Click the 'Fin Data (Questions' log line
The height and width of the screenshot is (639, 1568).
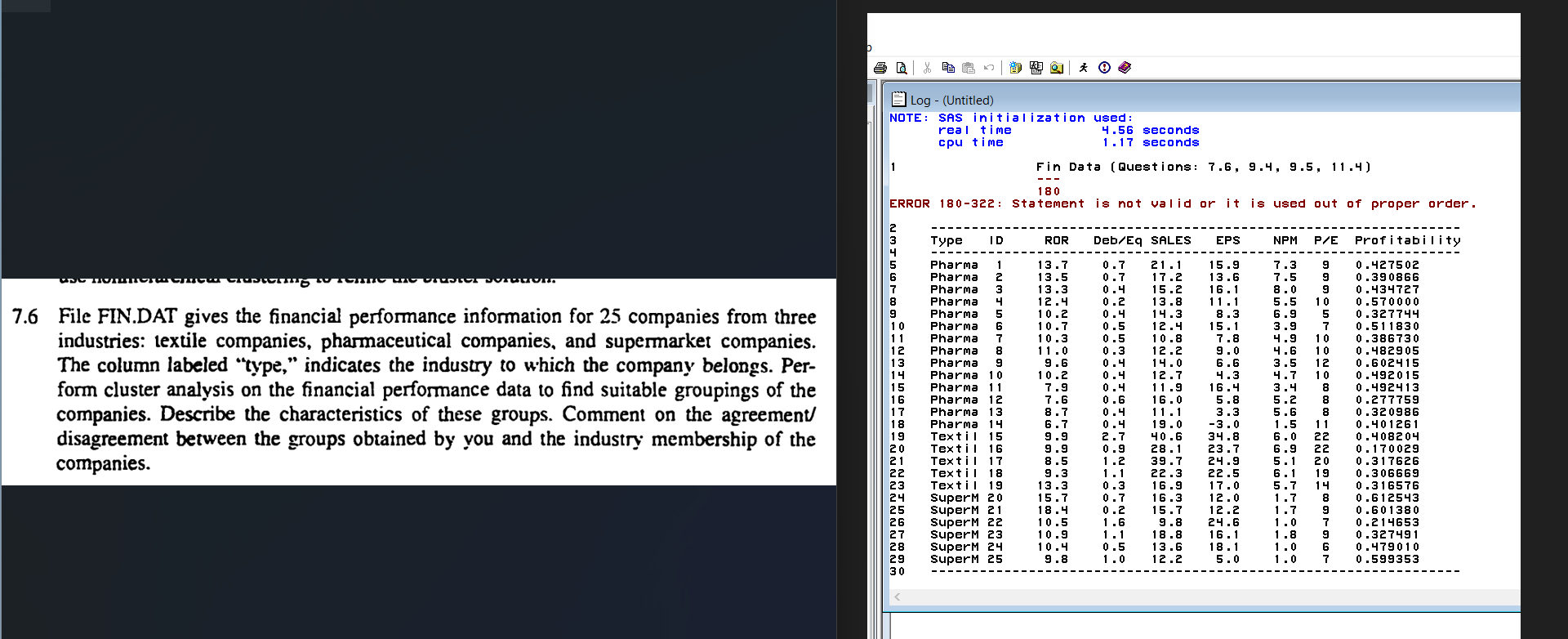pos(1203,167)
